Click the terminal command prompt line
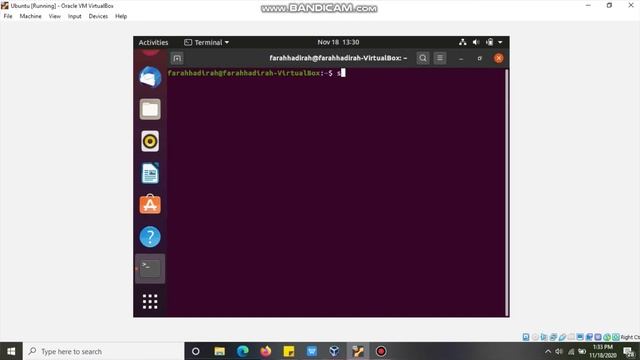Viewport: 640px width, 360px height. tap(256, 73)
